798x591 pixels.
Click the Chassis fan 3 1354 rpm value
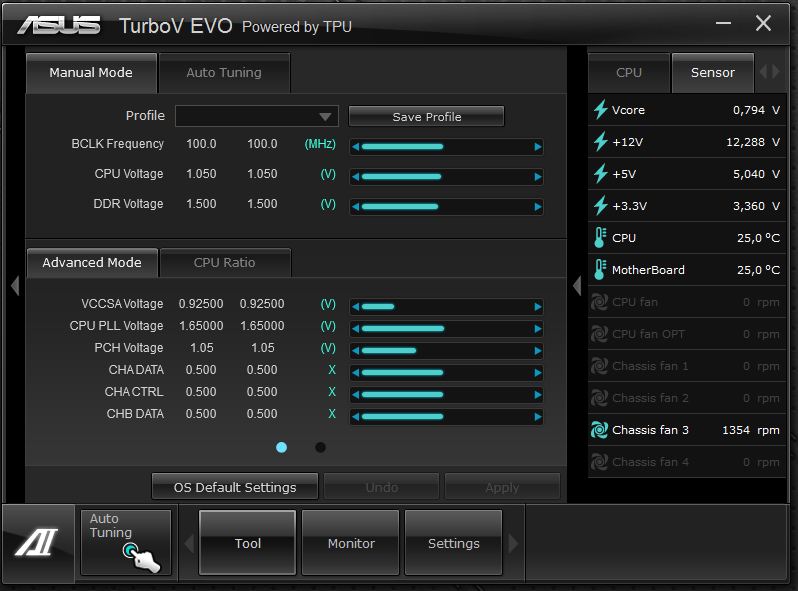pos(751,430)
